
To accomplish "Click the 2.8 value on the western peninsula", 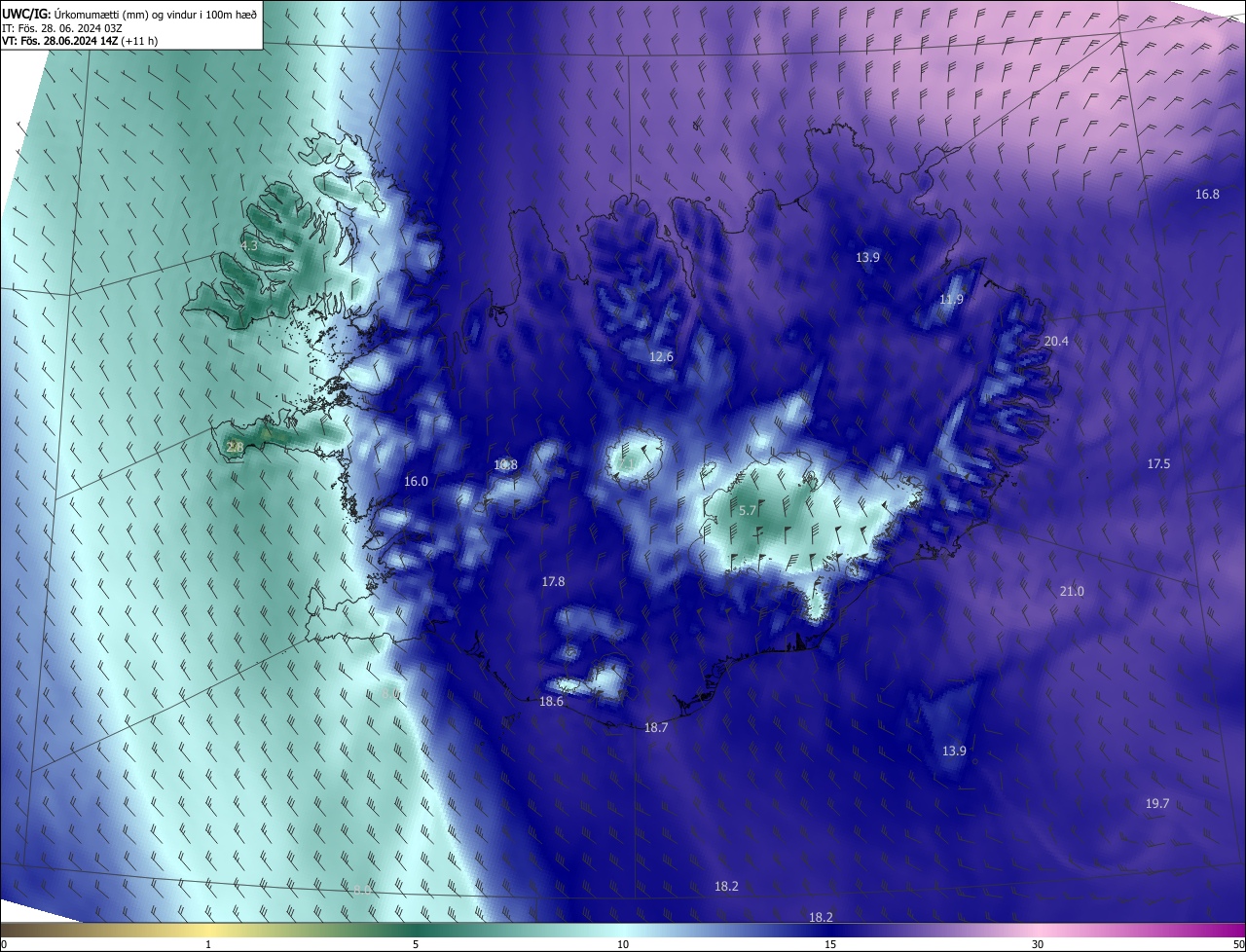I will [x=234, y=447].
